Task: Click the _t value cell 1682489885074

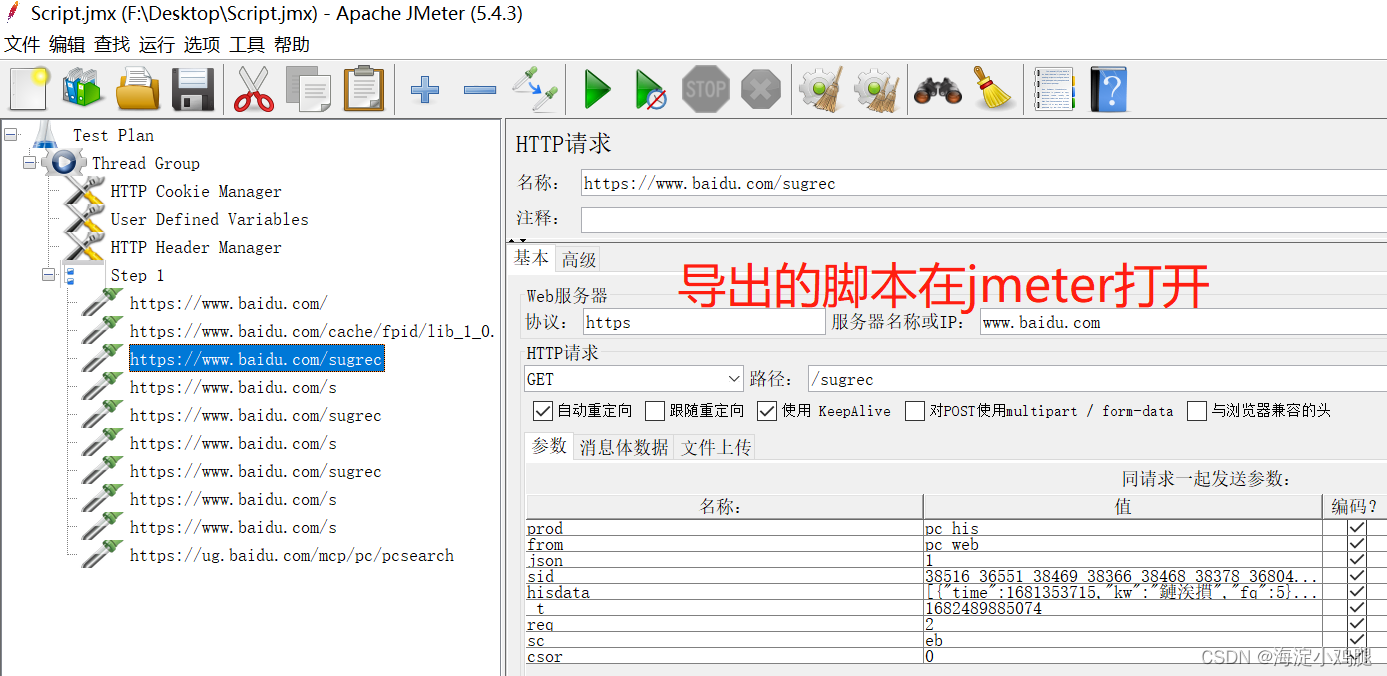Action: point(1122,608)
